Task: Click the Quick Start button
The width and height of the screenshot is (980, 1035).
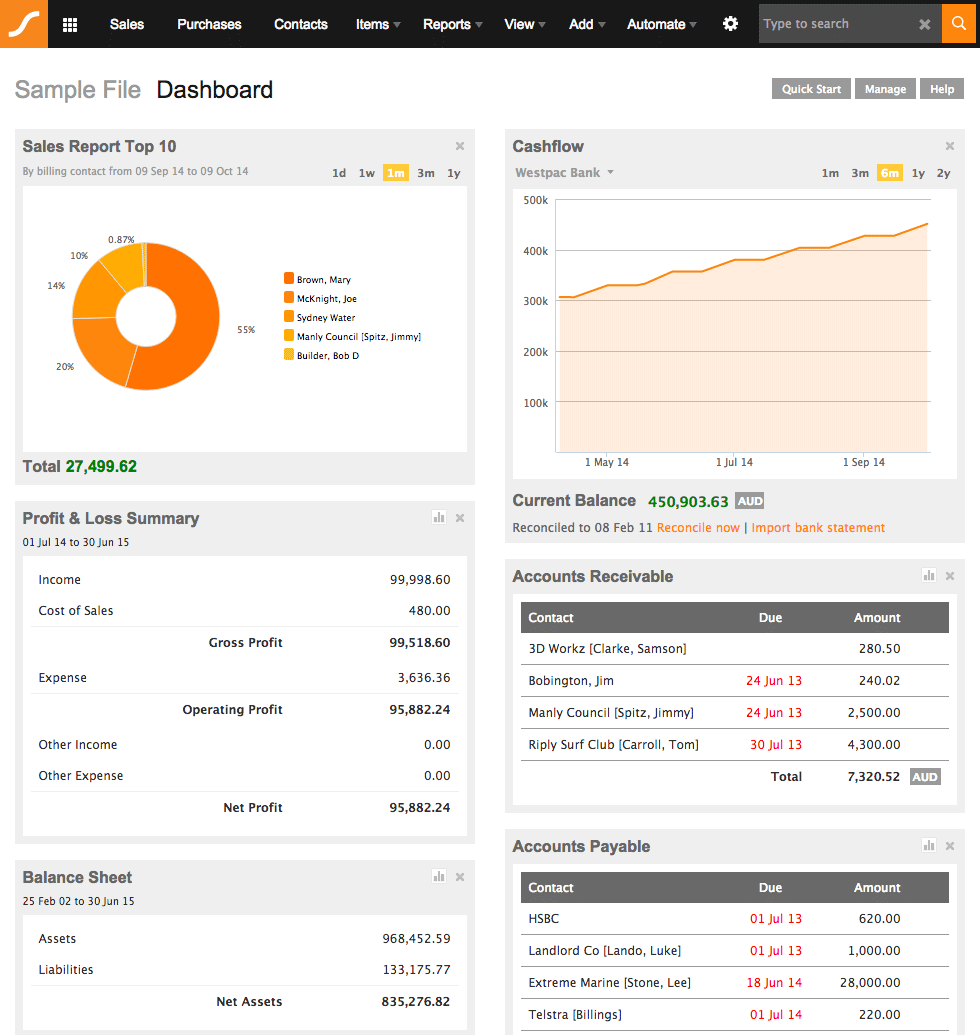Action: [x=811, y=89]
